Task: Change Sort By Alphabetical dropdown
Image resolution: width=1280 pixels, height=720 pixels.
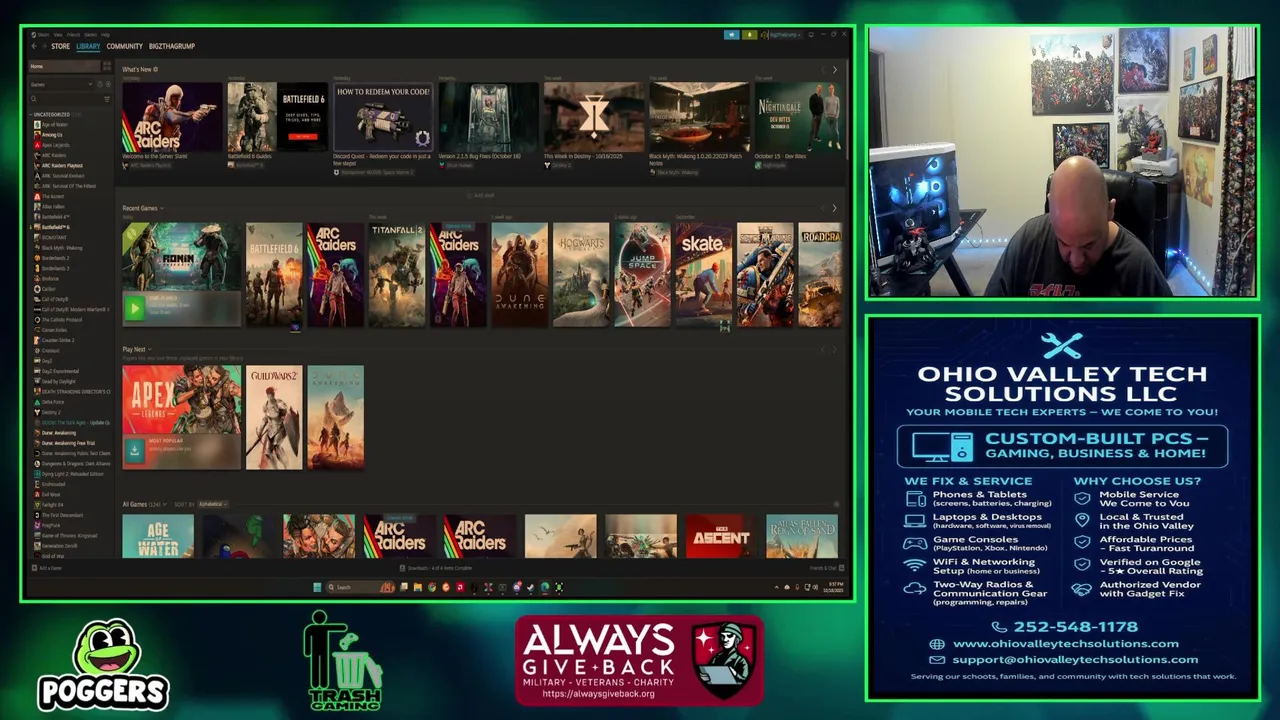Action: [213, 504]
